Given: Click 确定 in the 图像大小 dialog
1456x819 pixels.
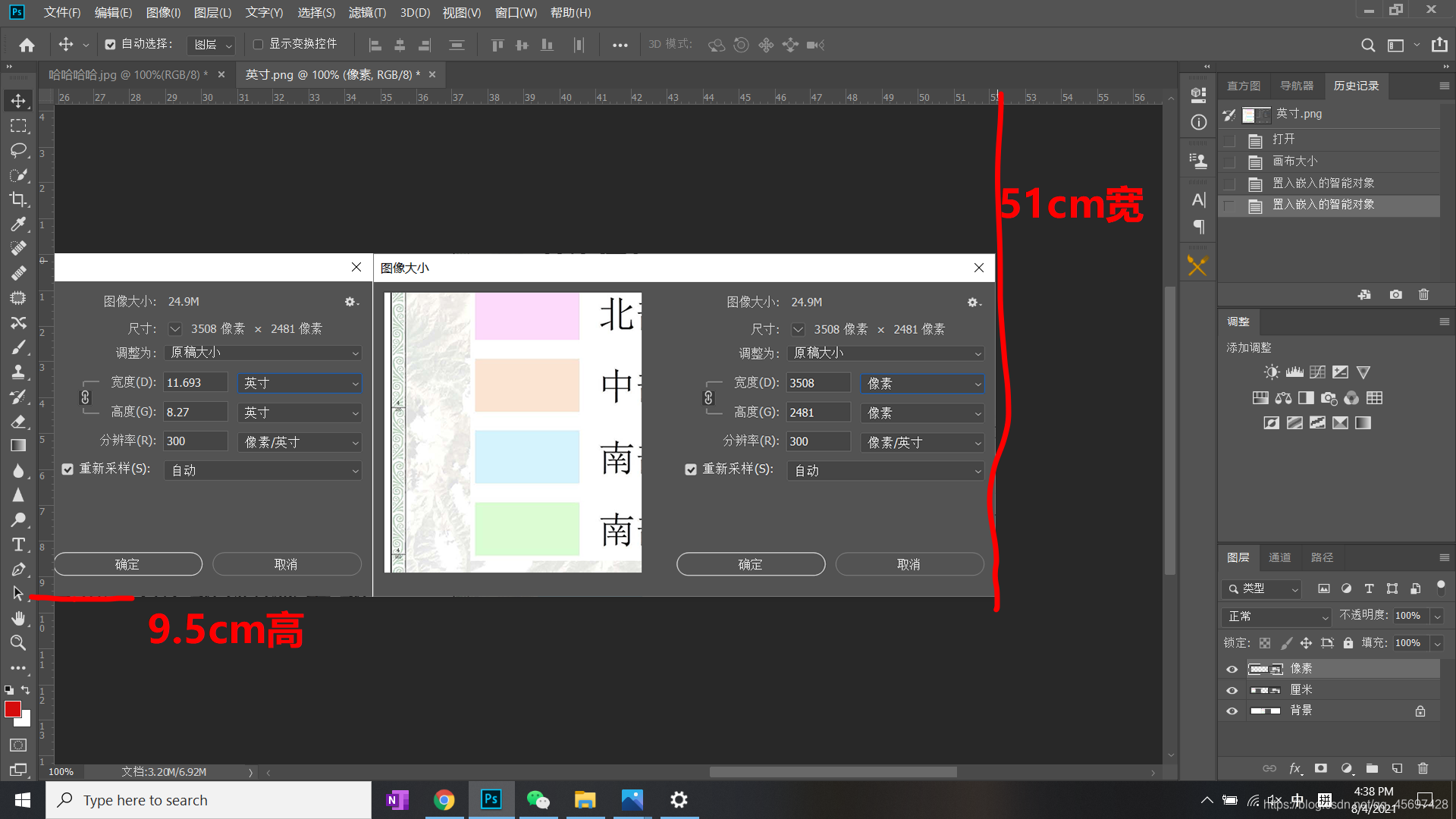Looking at the screenshot, I should click(750, 564).
